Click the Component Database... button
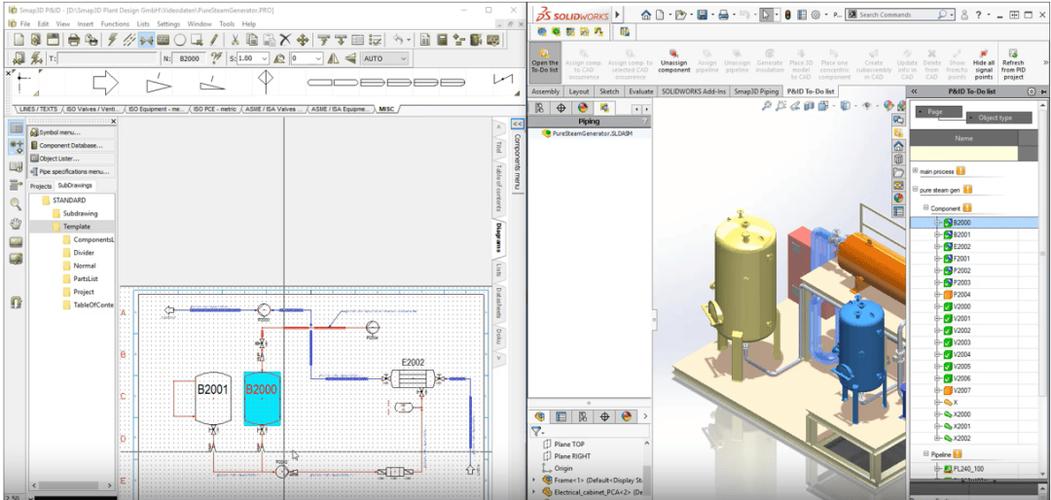1051x500 pixels. tap(68, 145)
